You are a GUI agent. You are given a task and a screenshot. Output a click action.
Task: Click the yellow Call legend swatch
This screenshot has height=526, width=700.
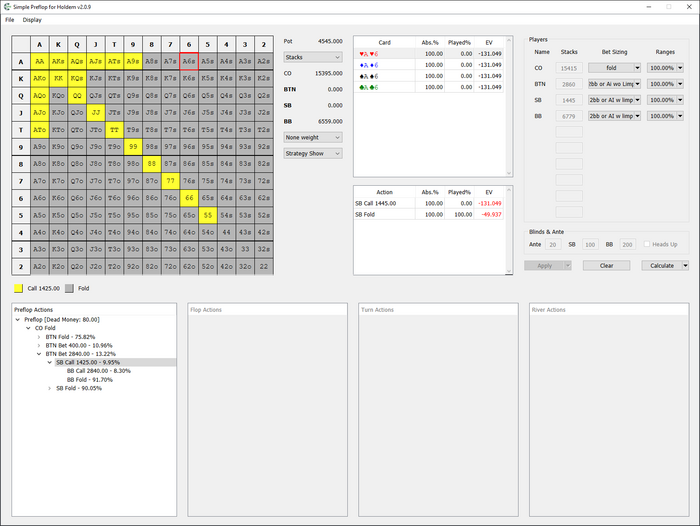(x=18, y=288)
